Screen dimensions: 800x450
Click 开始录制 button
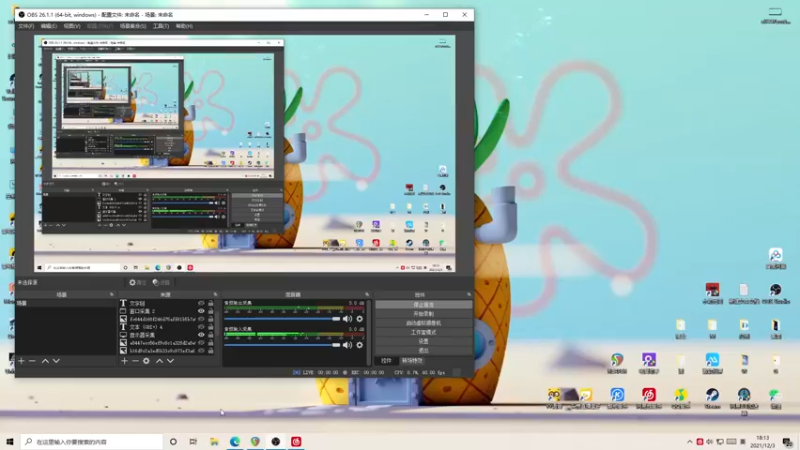coord(423,314)
